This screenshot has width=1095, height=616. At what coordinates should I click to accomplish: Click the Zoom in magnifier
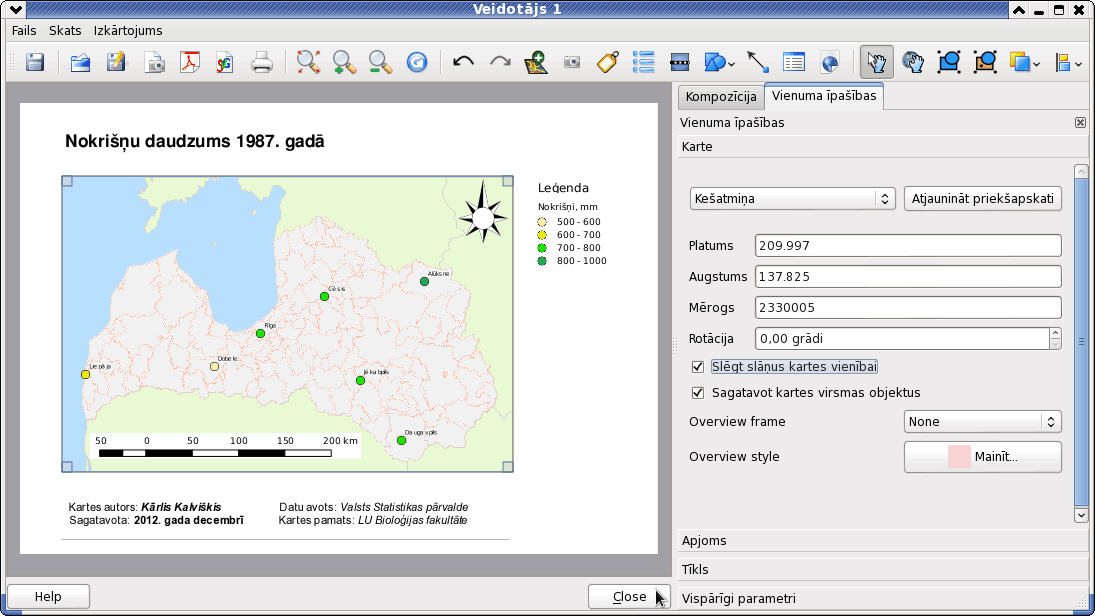pos(344,62)
